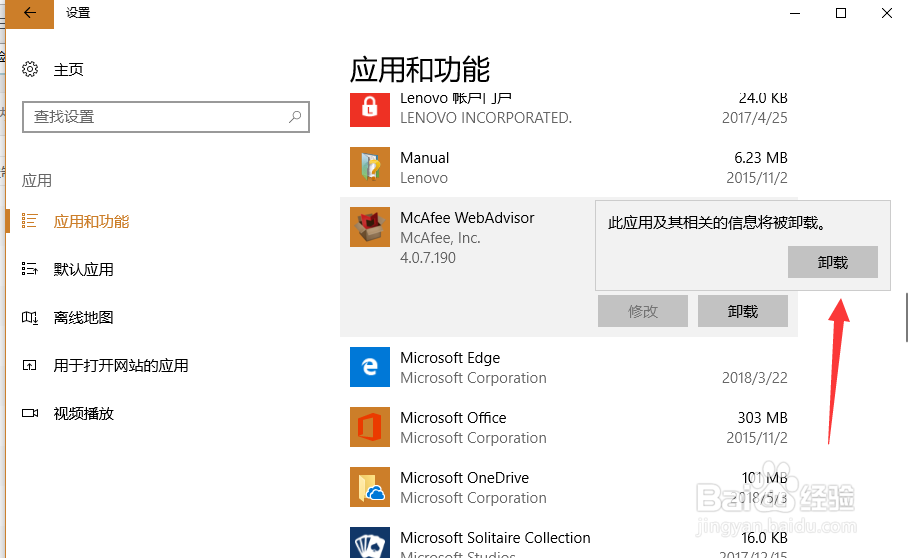
Task: Click the 2017/4/25 date
Action: (x=755, y=118)
